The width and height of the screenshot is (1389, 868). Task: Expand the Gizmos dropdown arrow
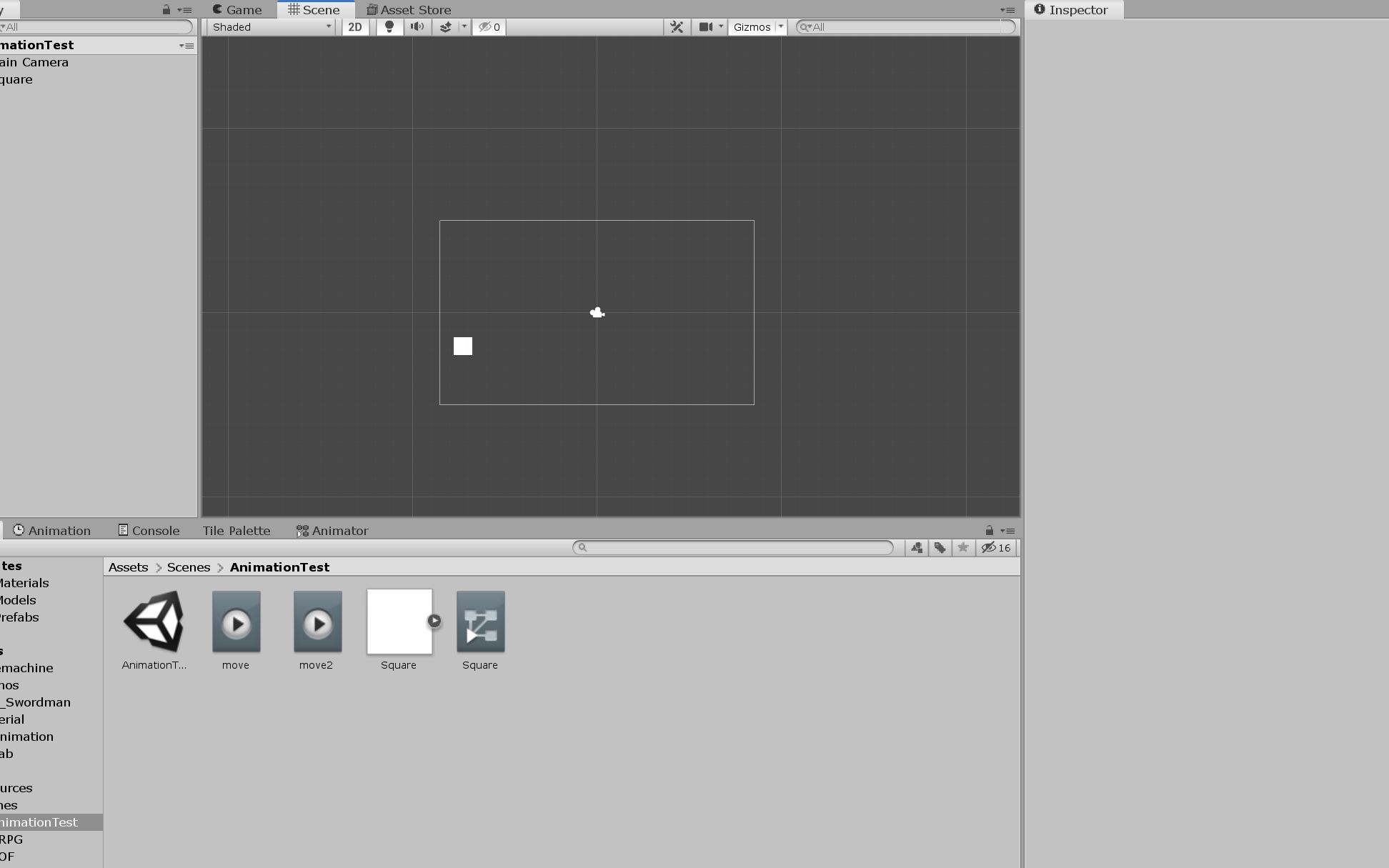pyautogui.click(x=781, y=27)
